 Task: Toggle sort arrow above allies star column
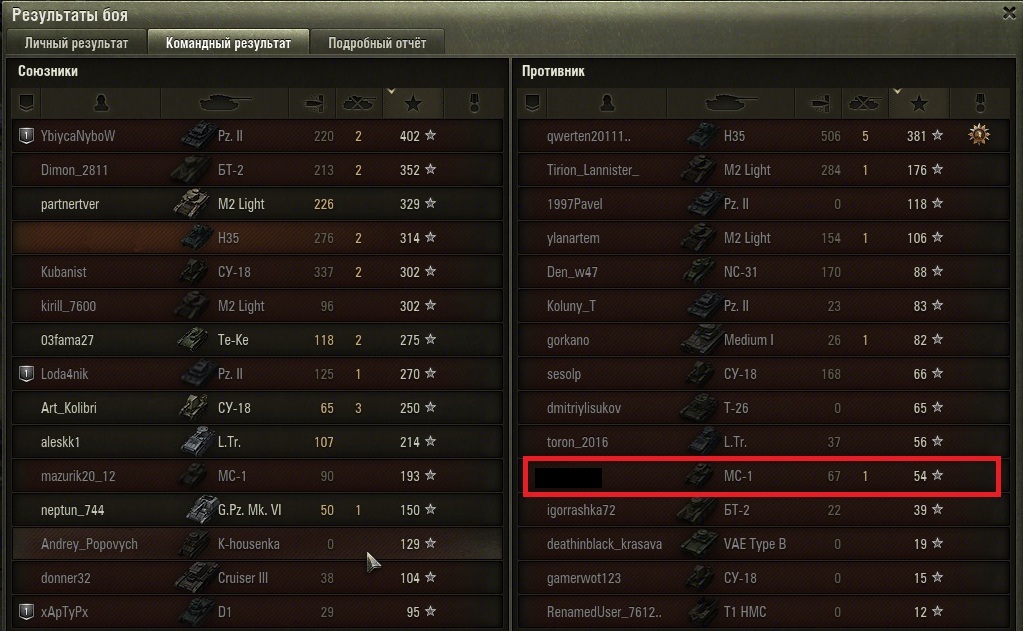pos(391,91)
